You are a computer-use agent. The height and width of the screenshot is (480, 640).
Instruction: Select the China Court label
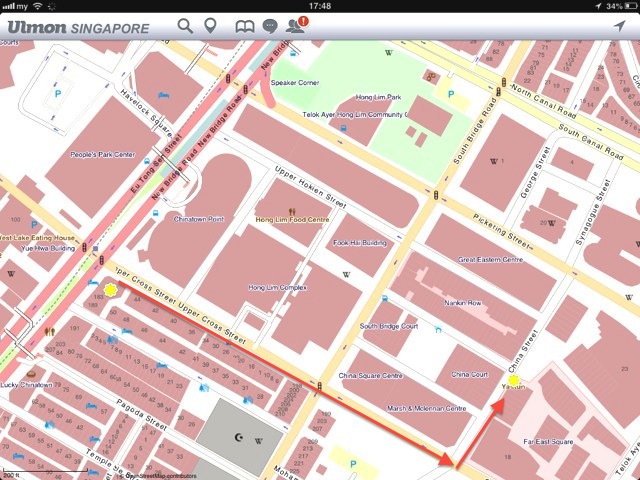[469, 374]
